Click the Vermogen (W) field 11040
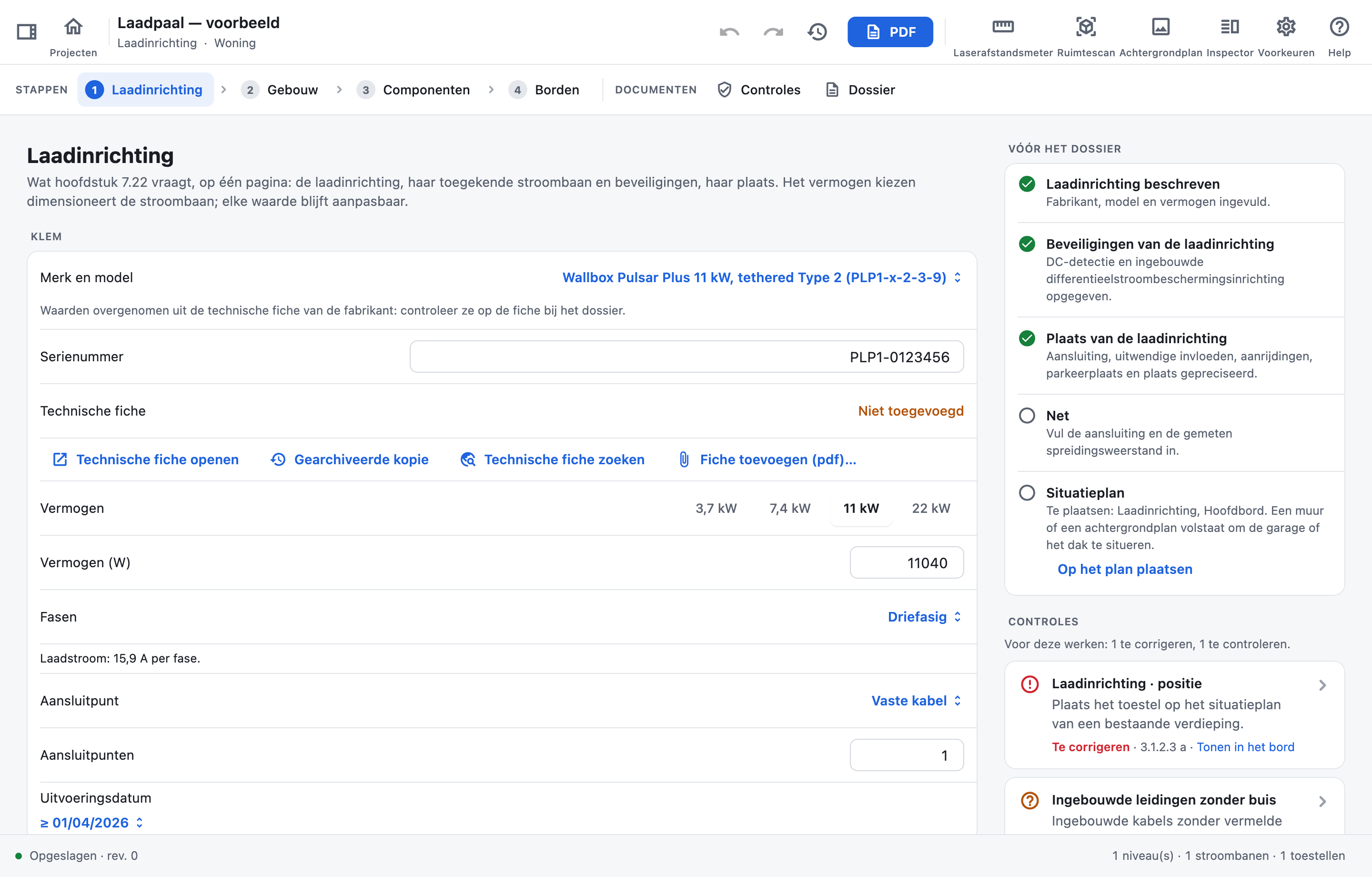The width and height of the screenshot is (1372, 877). pos(907,563)
